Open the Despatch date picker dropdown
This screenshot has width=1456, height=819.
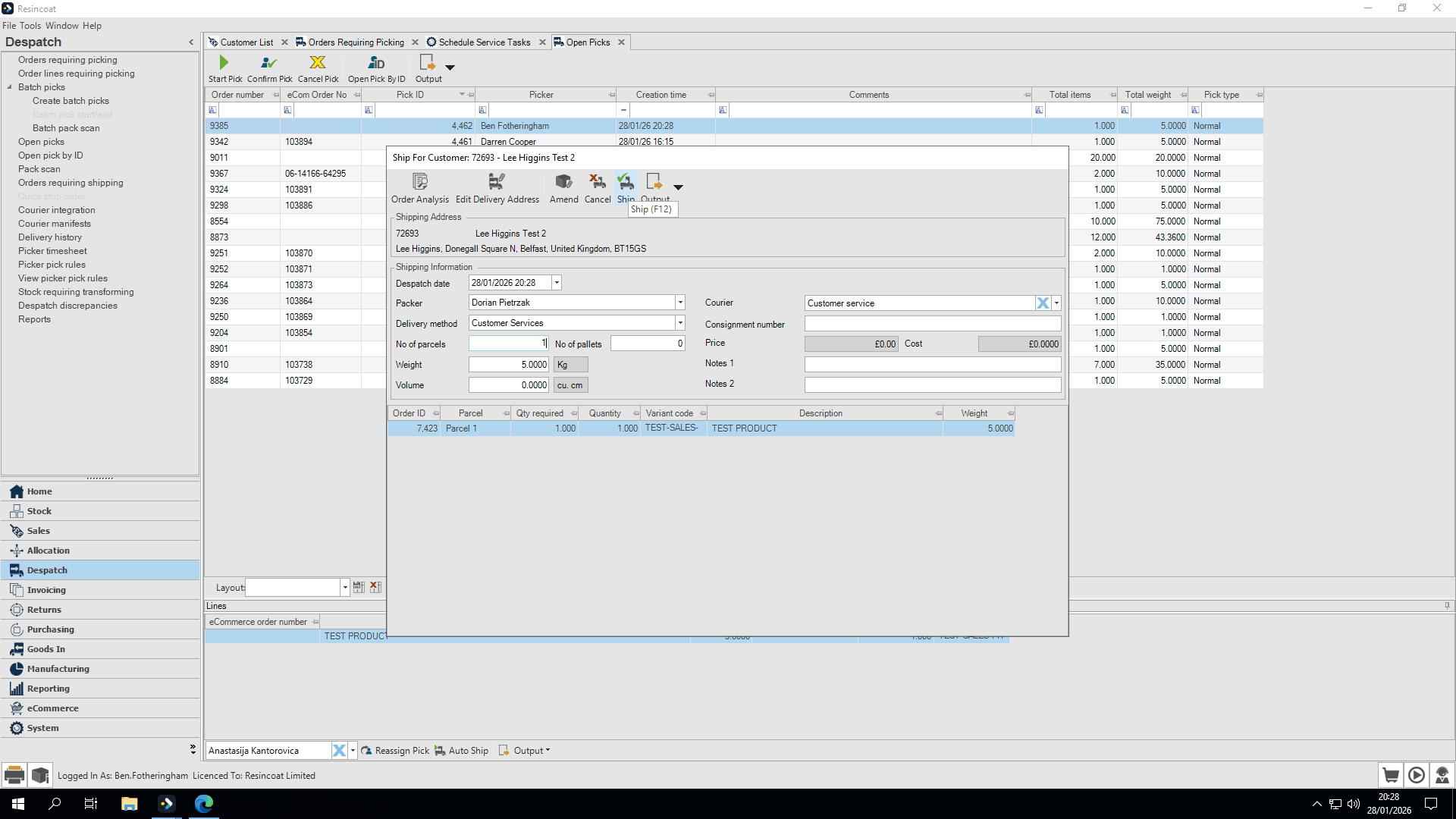(x=557, y=283)
